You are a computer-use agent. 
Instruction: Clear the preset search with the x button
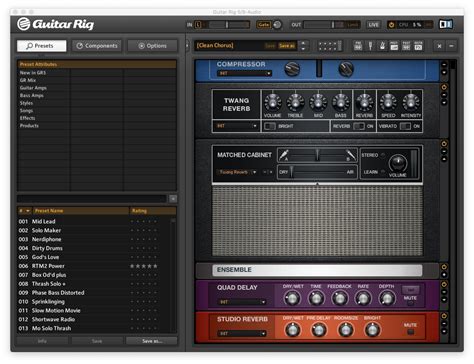173,199
